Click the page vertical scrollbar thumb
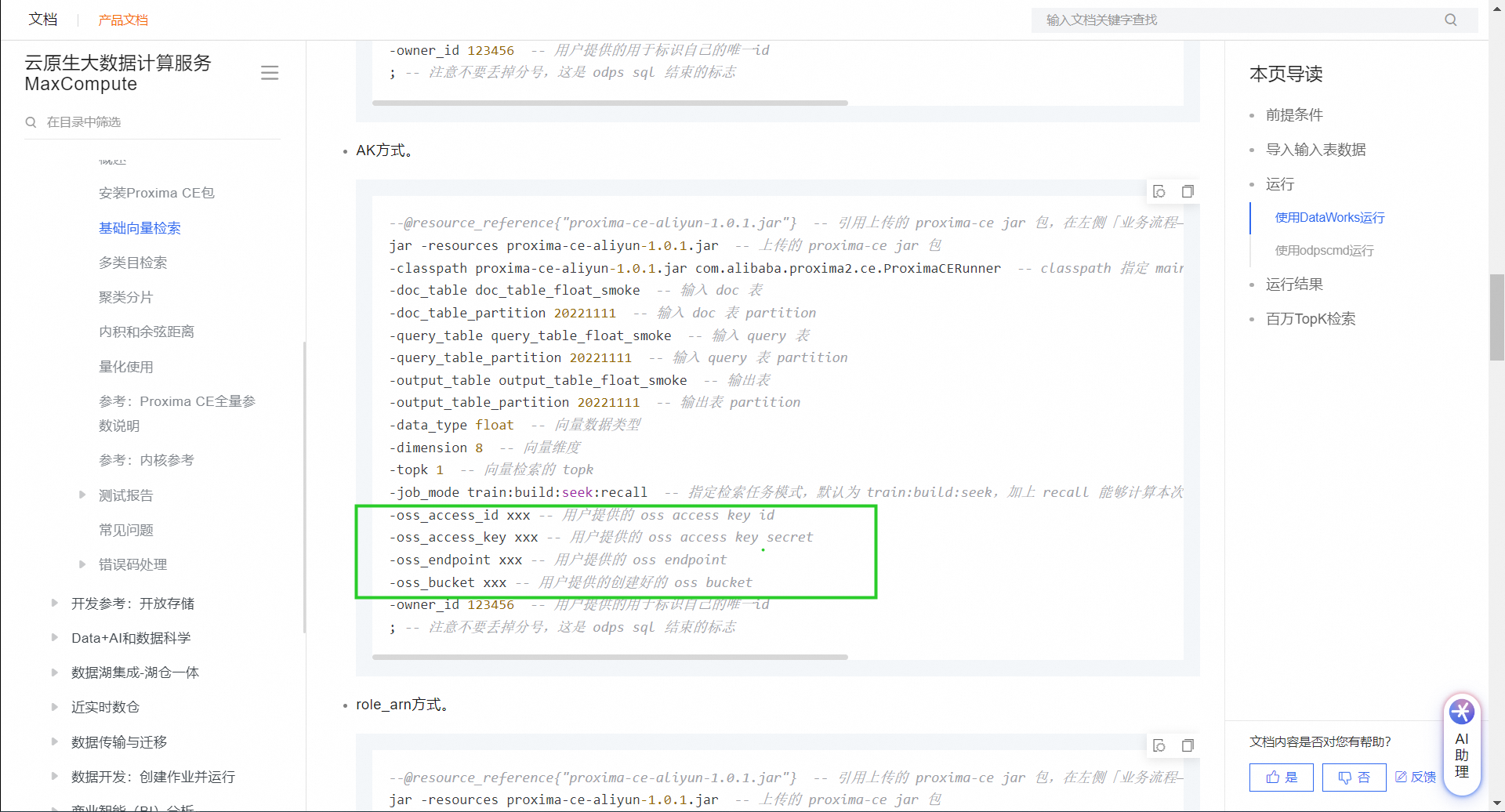Screen dimensions: 1505x812 click(1497, 317)
